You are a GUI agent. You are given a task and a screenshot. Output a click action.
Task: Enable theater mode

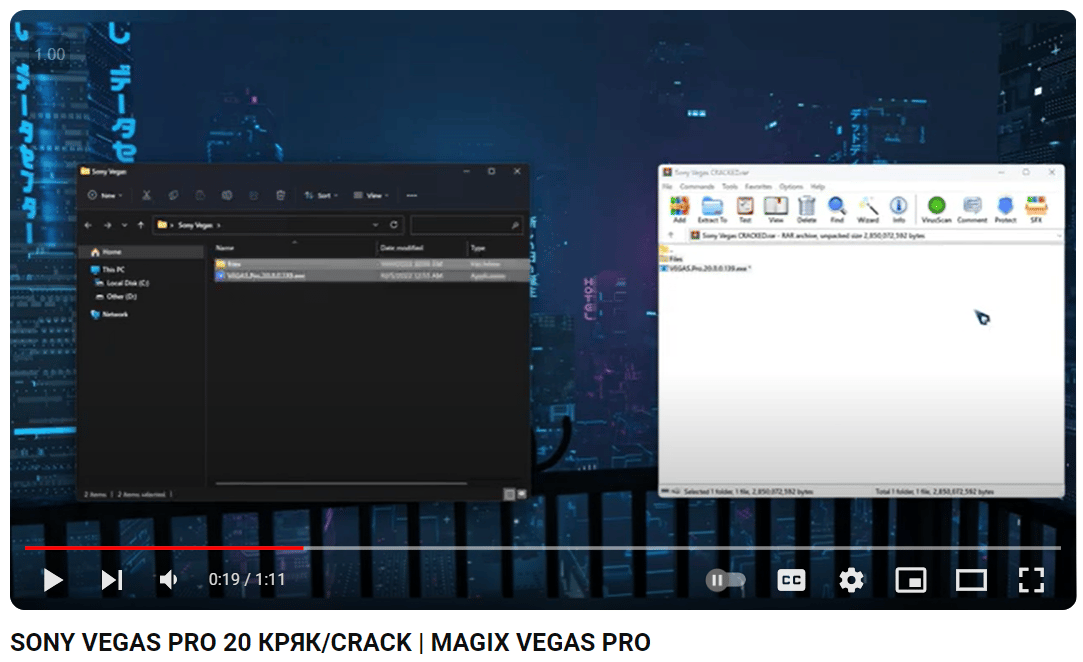point(970,580)
